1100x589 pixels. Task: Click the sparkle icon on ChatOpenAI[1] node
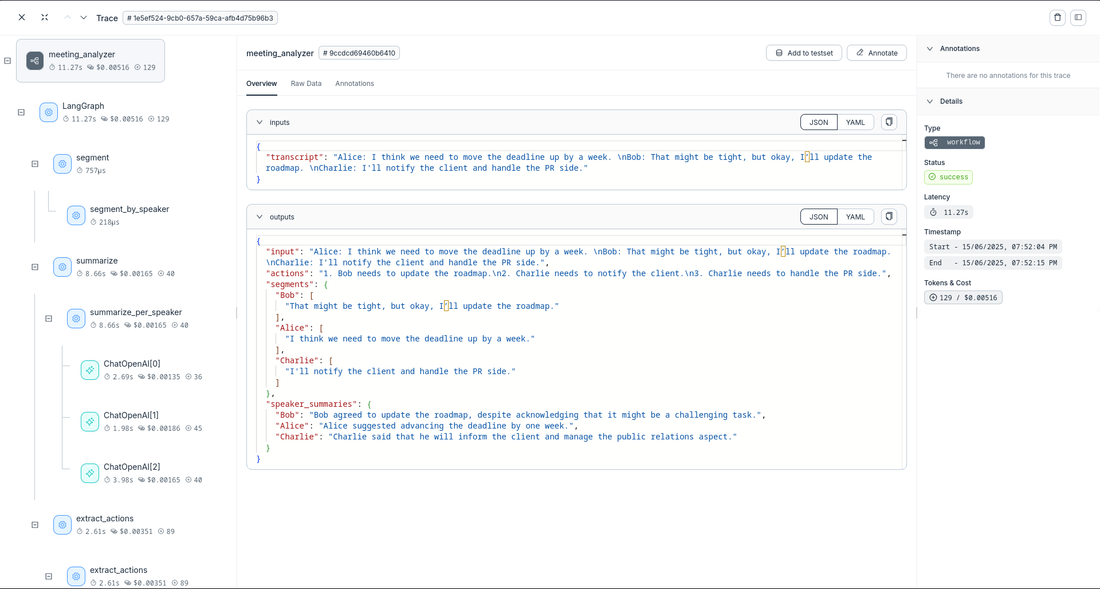pyautogui.click(x=89, y=421)
